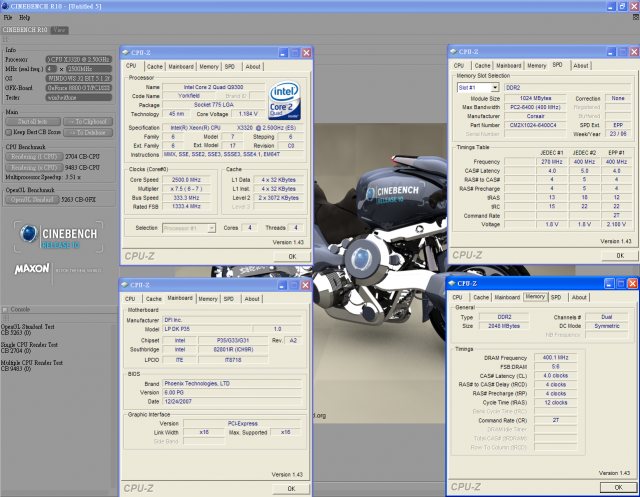The width and height of the screenshot is (640, 497).
Task: Minimize the top-left CPU-Z window
Action: [x=284, y=53]
